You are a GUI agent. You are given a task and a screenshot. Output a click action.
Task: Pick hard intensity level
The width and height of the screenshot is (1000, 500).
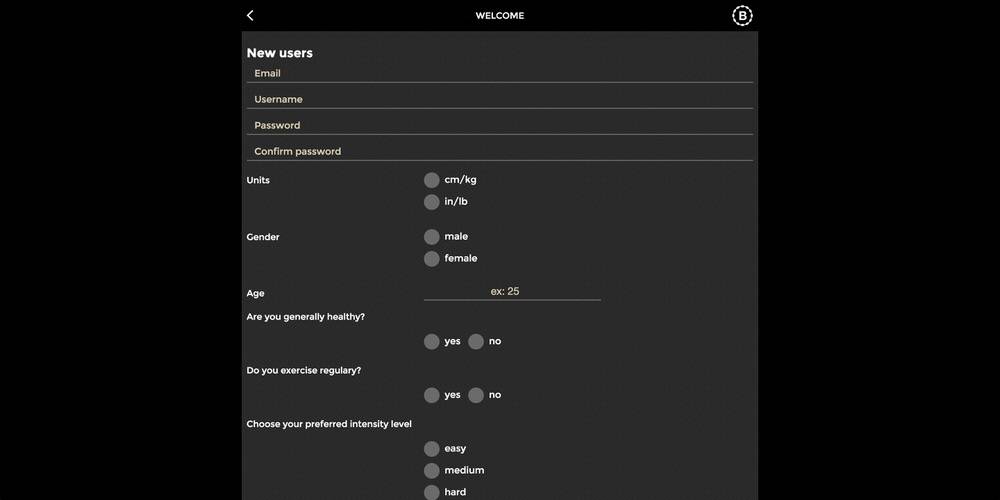click(x=432, y=492)
